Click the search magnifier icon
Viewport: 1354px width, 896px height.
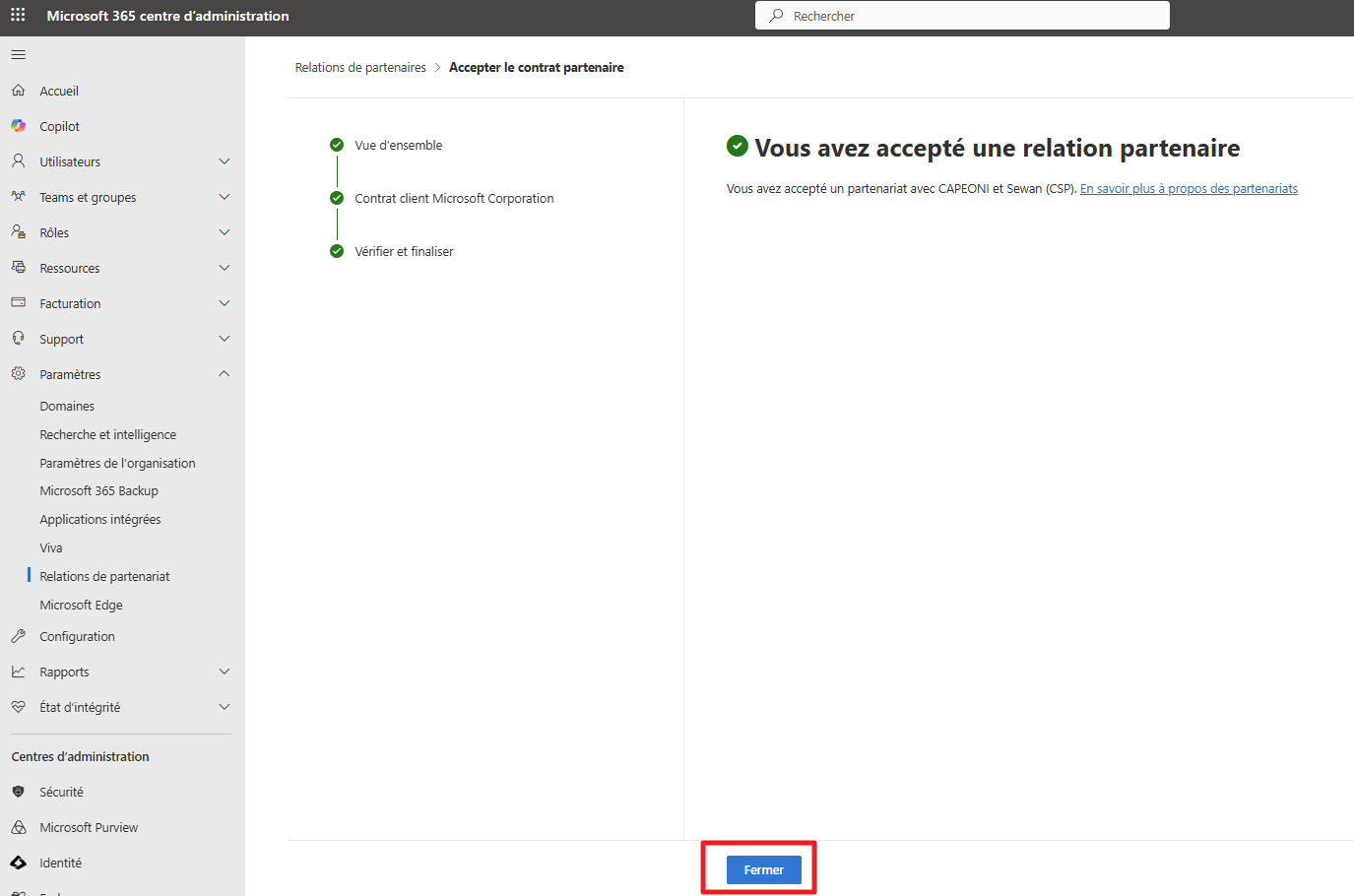(776, 16)
